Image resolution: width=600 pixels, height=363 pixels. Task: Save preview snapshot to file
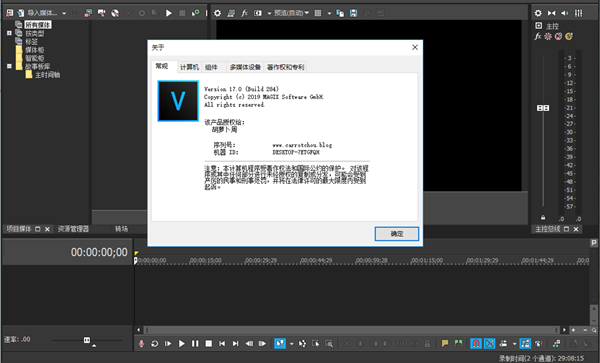354,13
